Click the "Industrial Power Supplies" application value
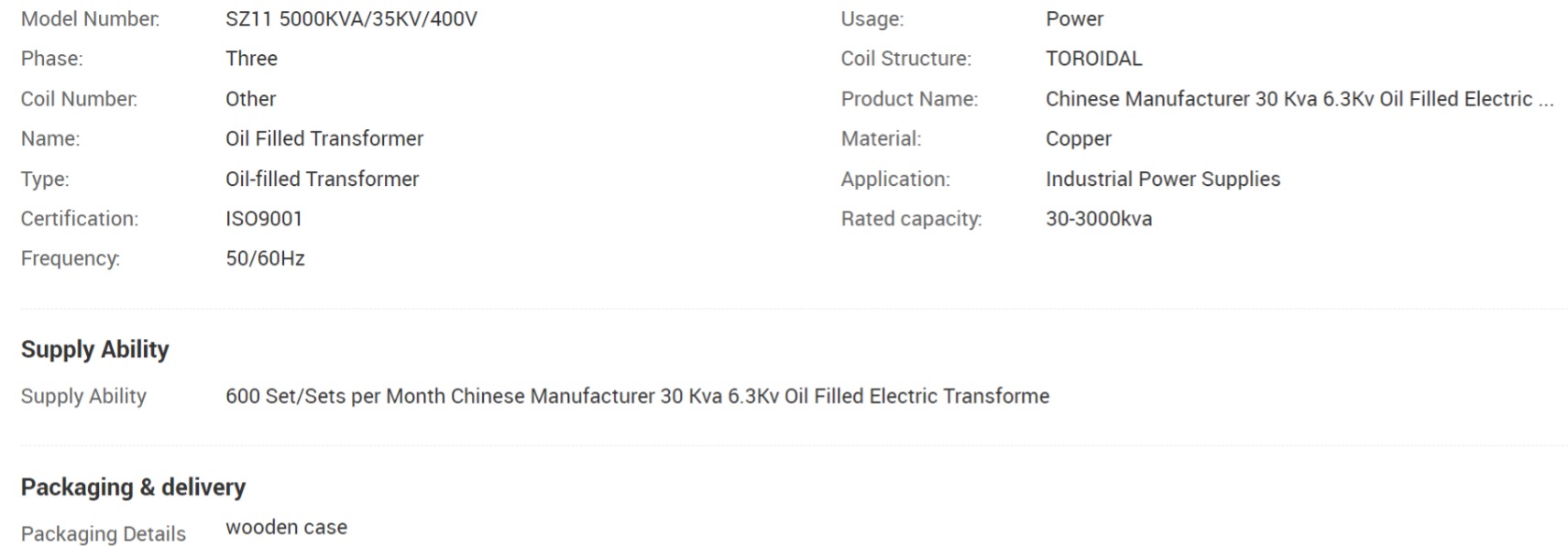The image size is (1568, 546). coord(1162,179)
